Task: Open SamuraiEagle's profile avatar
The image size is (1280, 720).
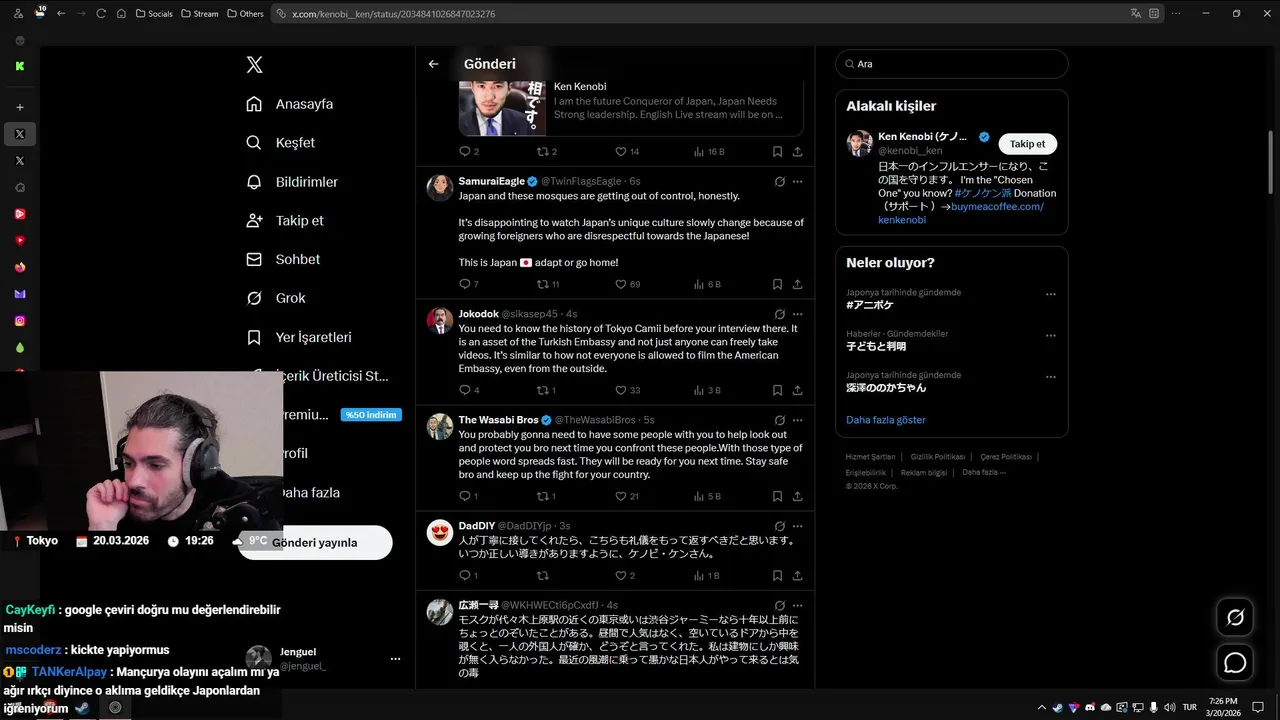Action: click(440, 188)
